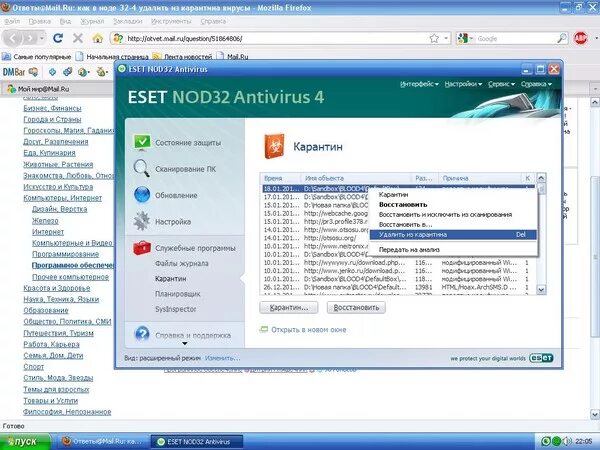
Task: Open the Справка dropdown menu in ESET
Action: (536, 84)
